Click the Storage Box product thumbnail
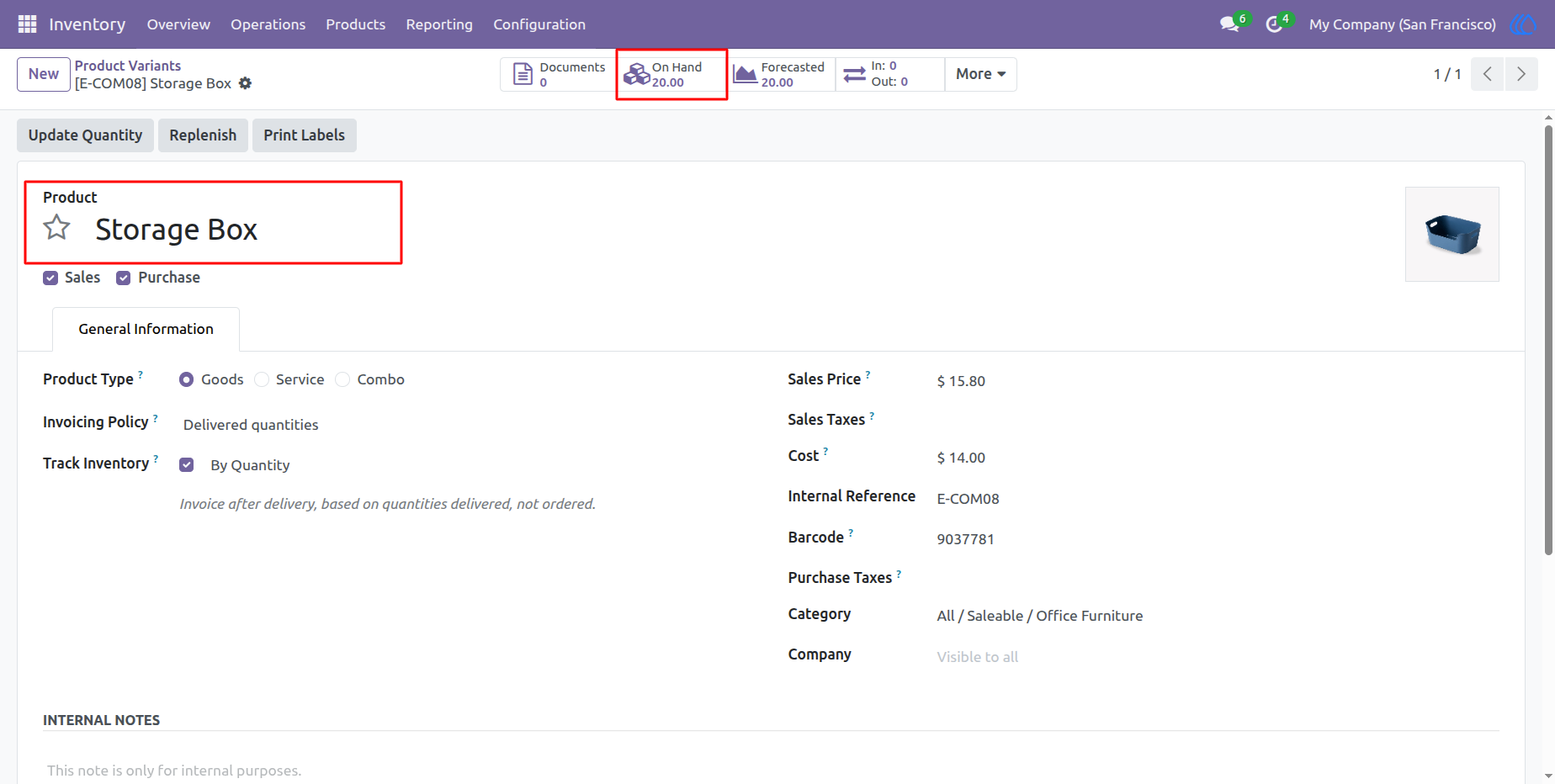This screenshot has width=1555, height=784. pyautogui.click(x=1452, y=234)
